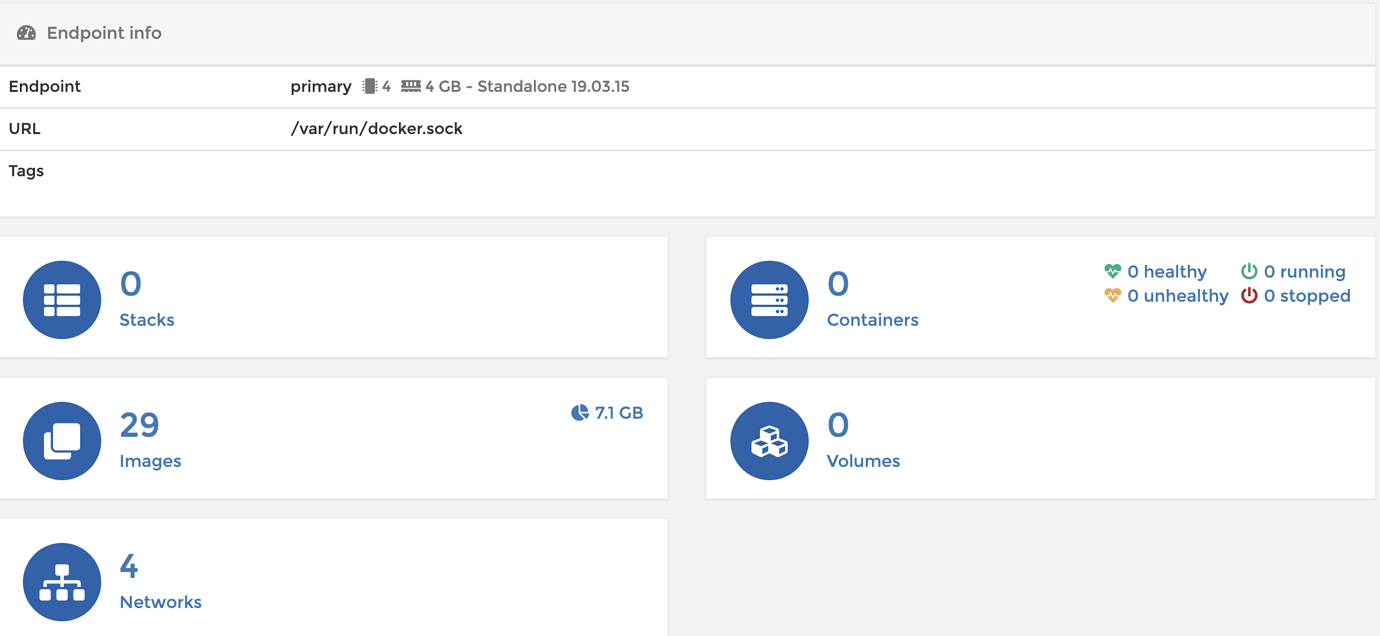This screenshot has height=636, width=1380.
Task: Click the gauge icon in Endpoint info header
Action: 26,32
